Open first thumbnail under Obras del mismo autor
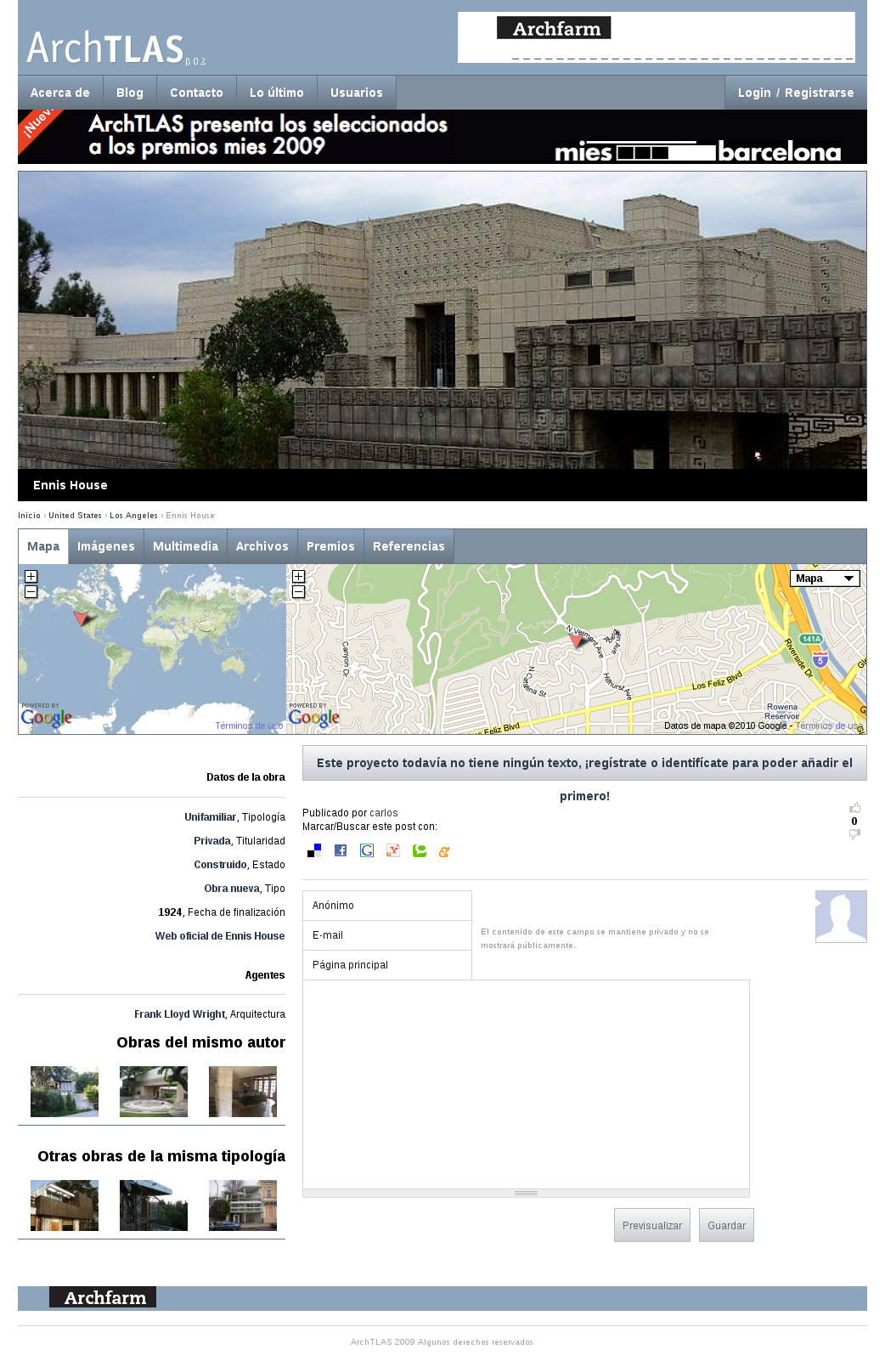This screenshot has height=1372, width=885. pyautogui.click(x=65, y=1092)
